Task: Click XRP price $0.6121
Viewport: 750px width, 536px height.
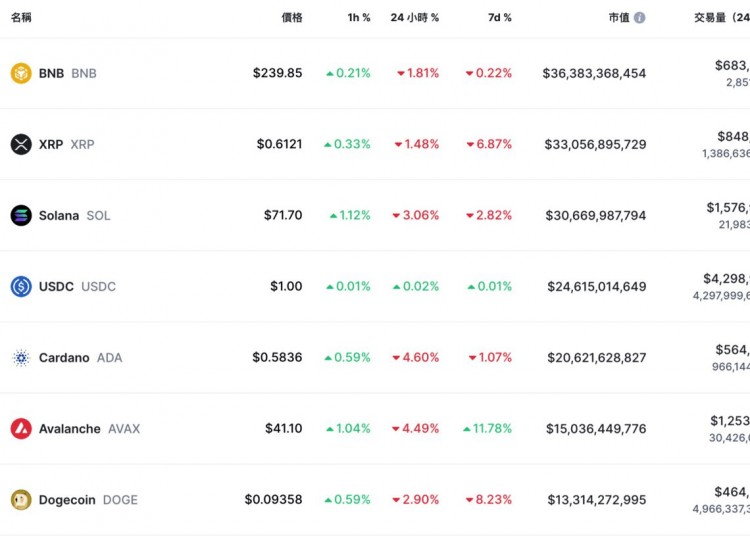Action: 279,144
